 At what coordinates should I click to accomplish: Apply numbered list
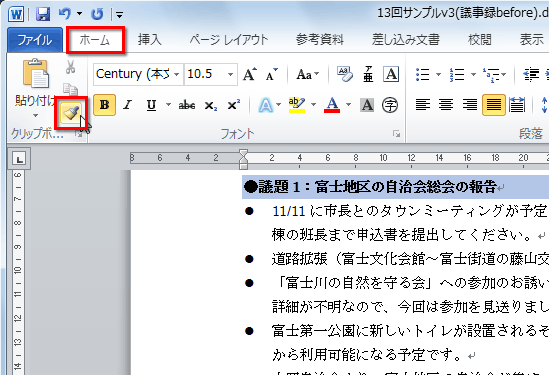457,74
